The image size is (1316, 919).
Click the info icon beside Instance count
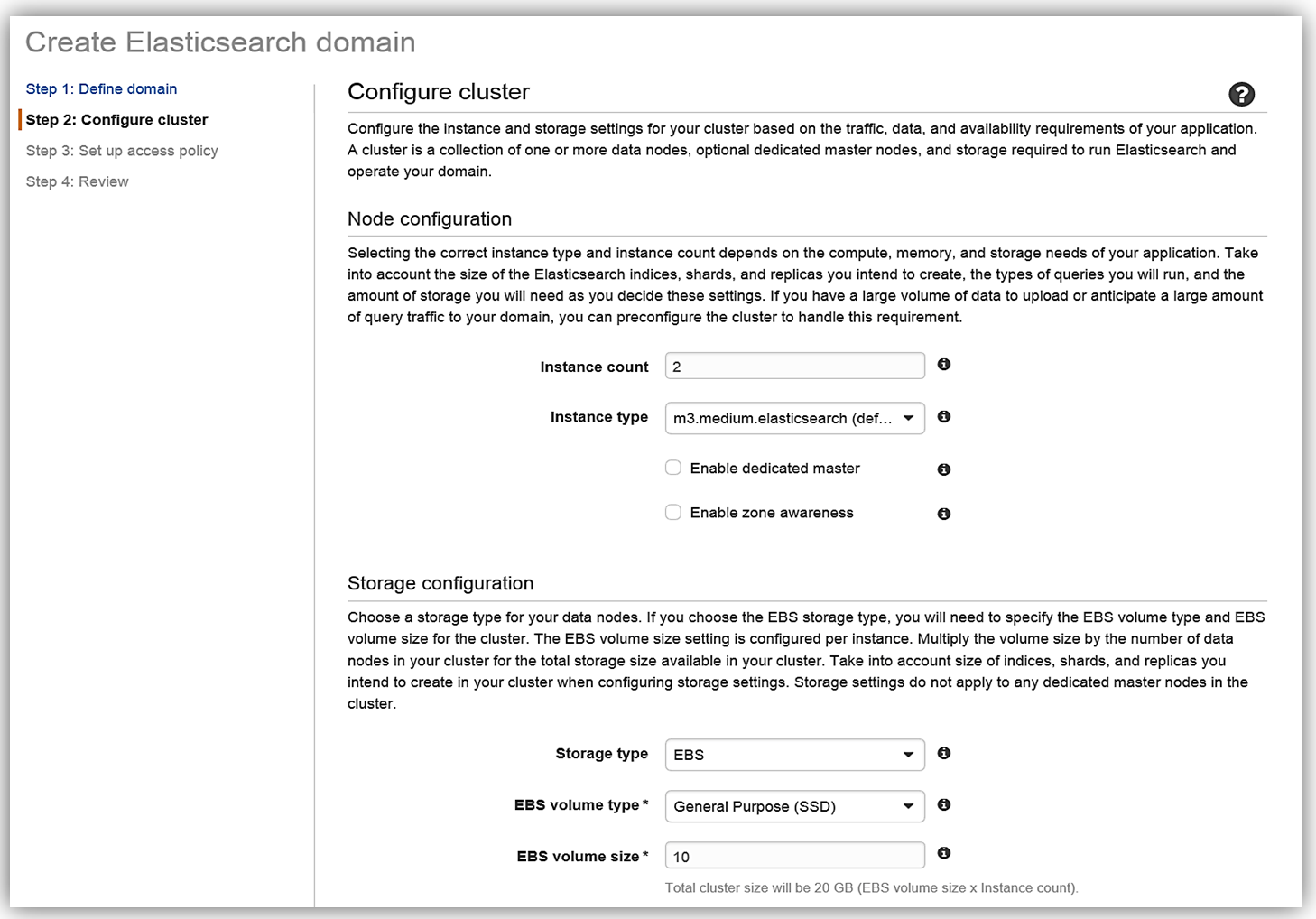coord(944,365)
